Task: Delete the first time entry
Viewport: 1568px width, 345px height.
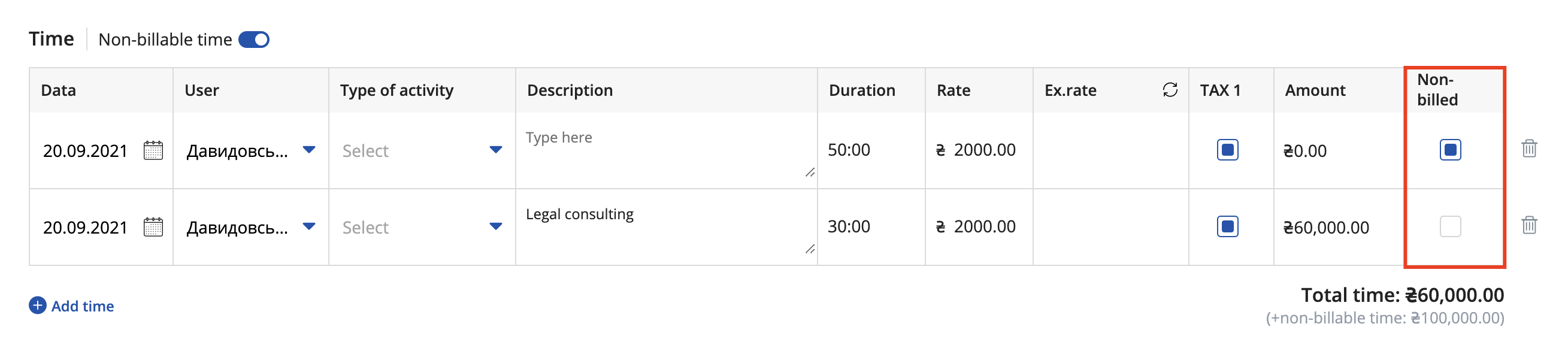Action: pos(1529,149)
